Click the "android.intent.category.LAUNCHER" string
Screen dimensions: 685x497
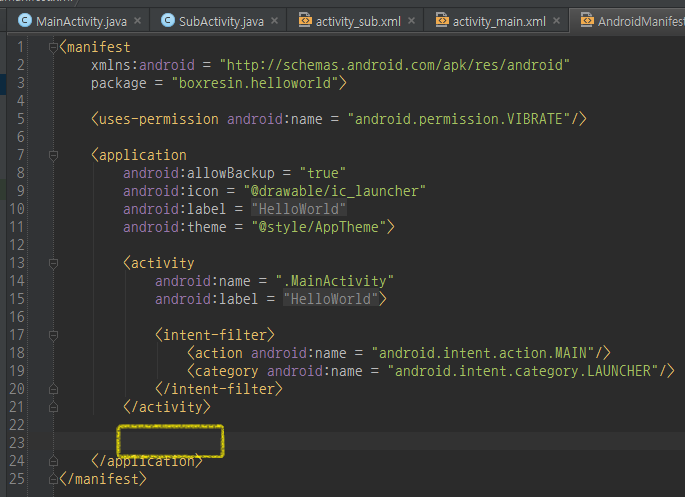tap(523, 371)
